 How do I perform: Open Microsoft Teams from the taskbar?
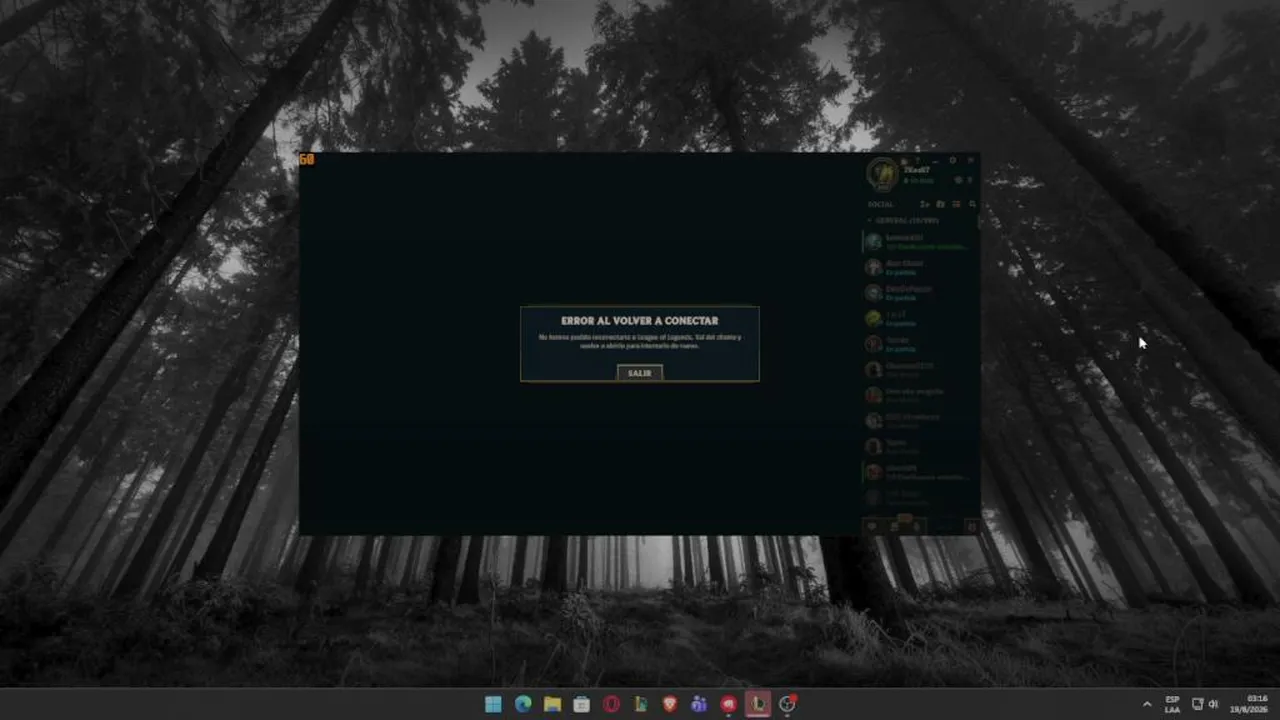[x=699, y=704]
